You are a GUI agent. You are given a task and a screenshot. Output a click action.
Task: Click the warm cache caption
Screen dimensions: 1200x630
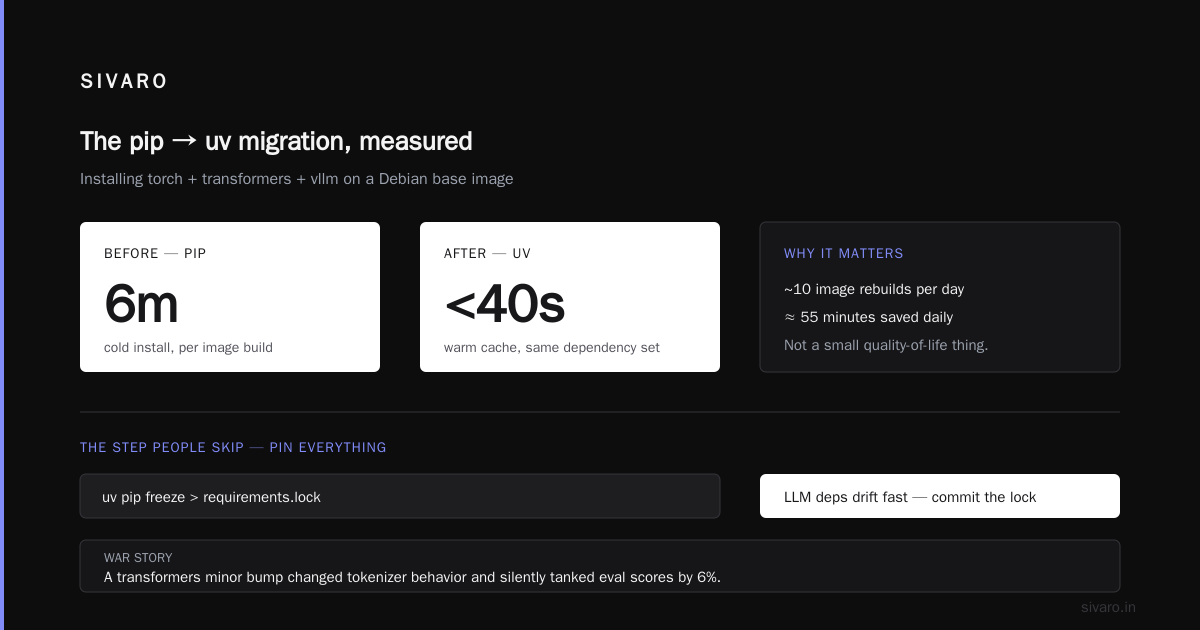(x=552, y=348)
